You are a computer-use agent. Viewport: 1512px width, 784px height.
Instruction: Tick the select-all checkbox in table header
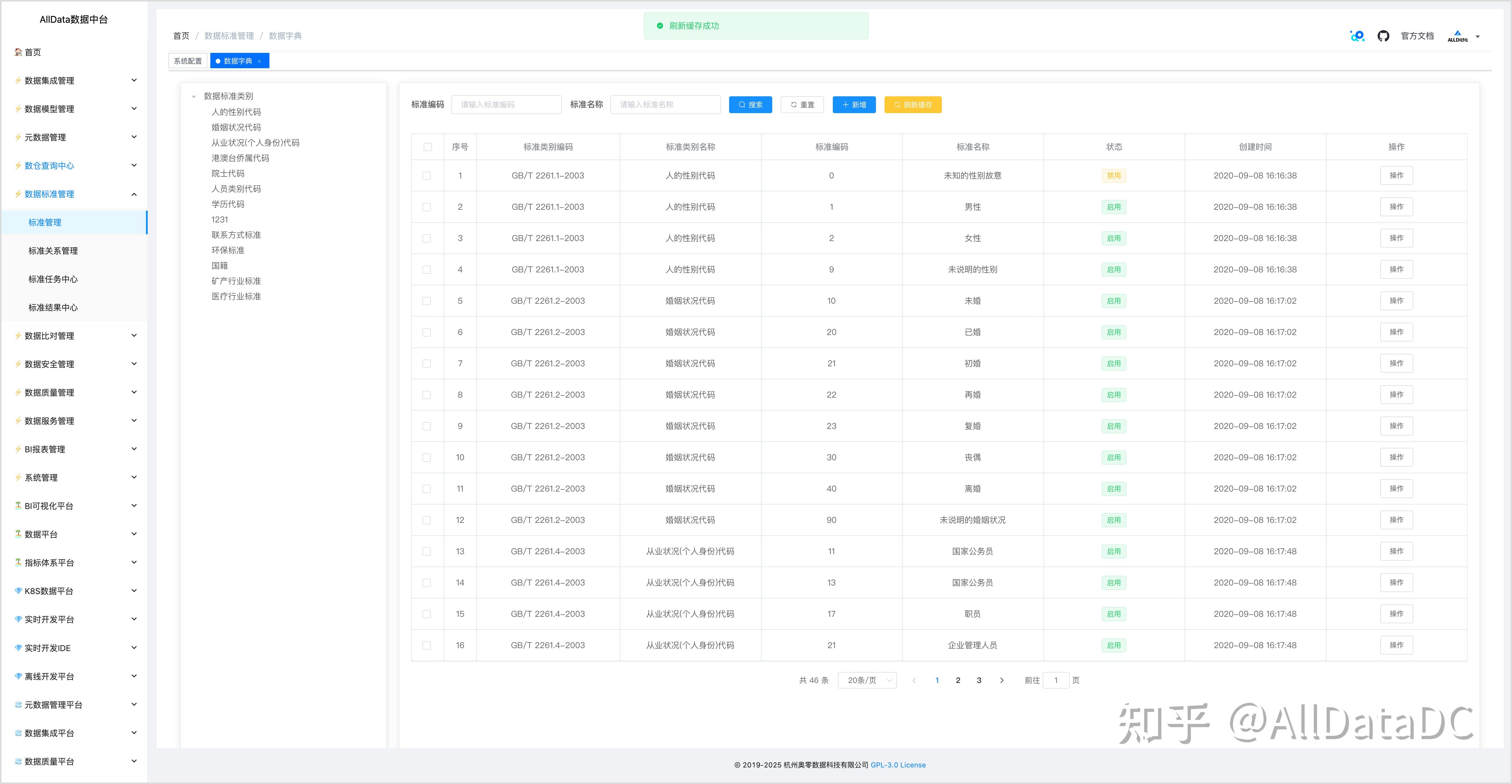tap(427, 147)
